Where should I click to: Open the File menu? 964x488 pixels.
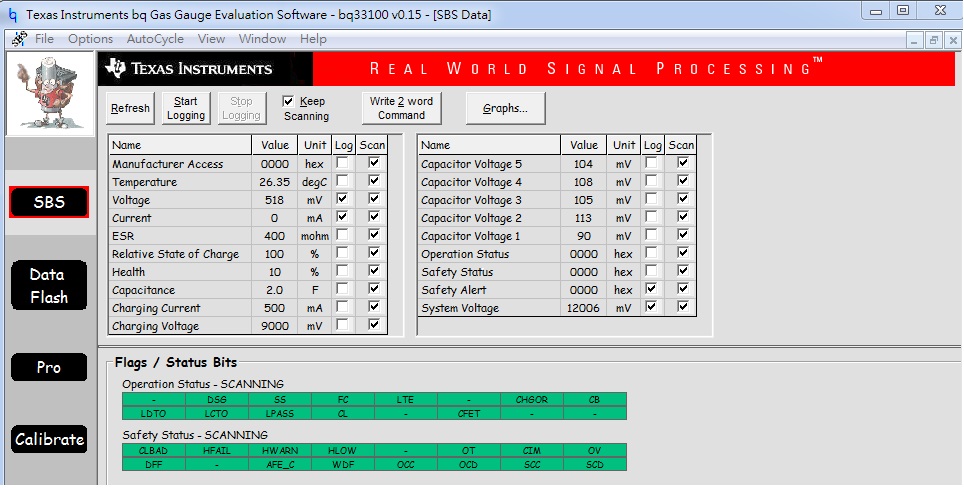pyautogui.click(x=44, y=39)
